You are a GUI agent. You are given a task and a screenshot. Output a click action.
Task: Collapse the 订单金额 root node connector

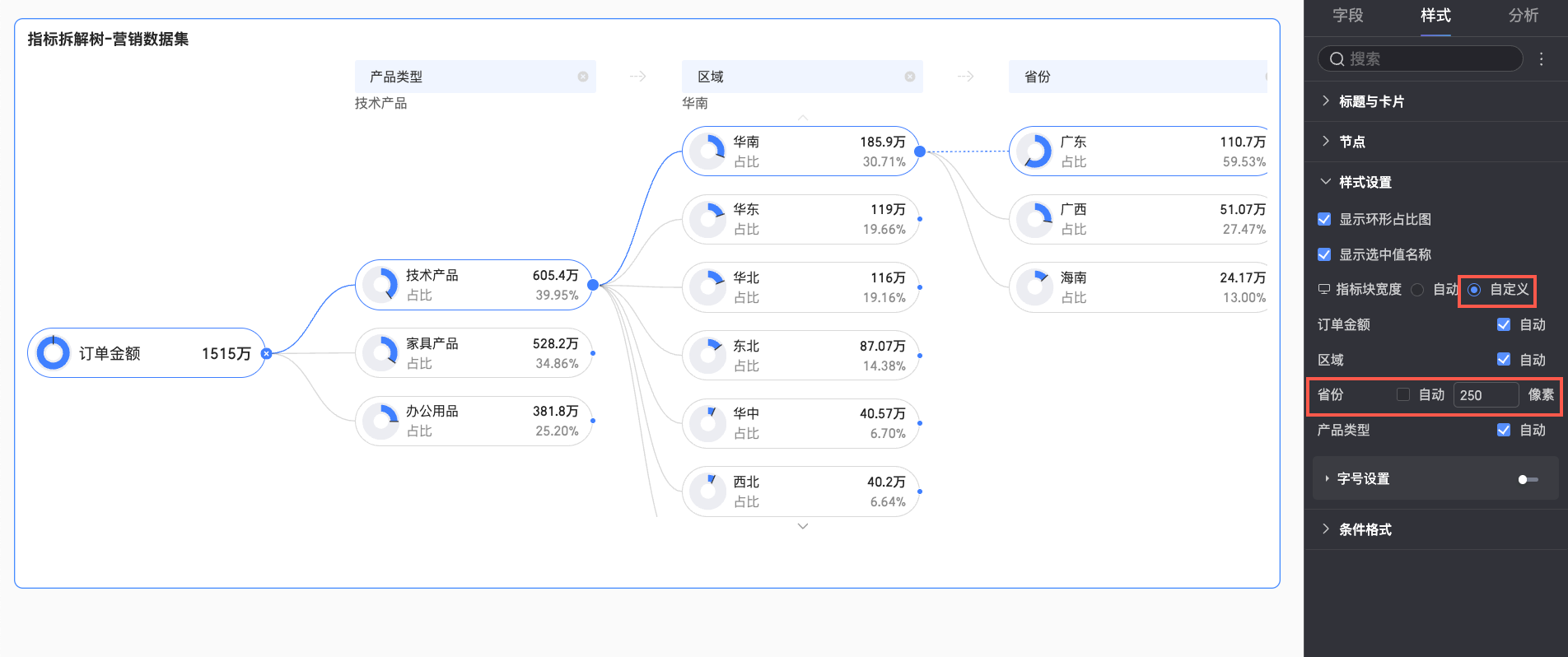(266, 353)
